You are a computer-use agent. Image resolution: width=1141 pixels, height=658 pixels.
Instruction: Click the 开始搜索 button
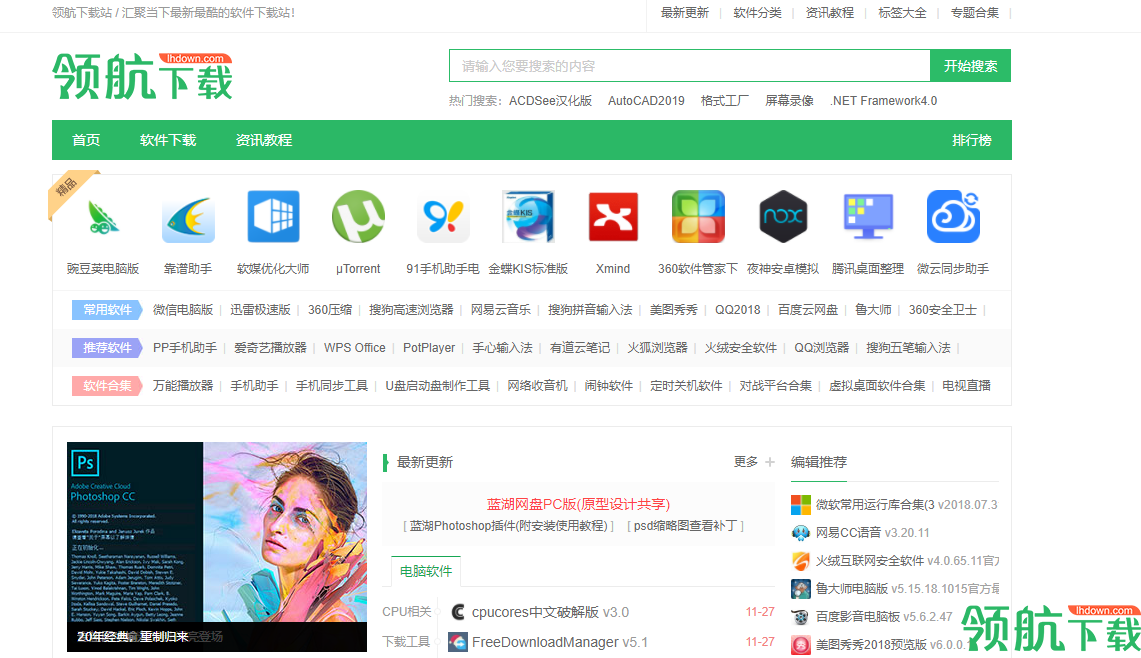[971, 66]
